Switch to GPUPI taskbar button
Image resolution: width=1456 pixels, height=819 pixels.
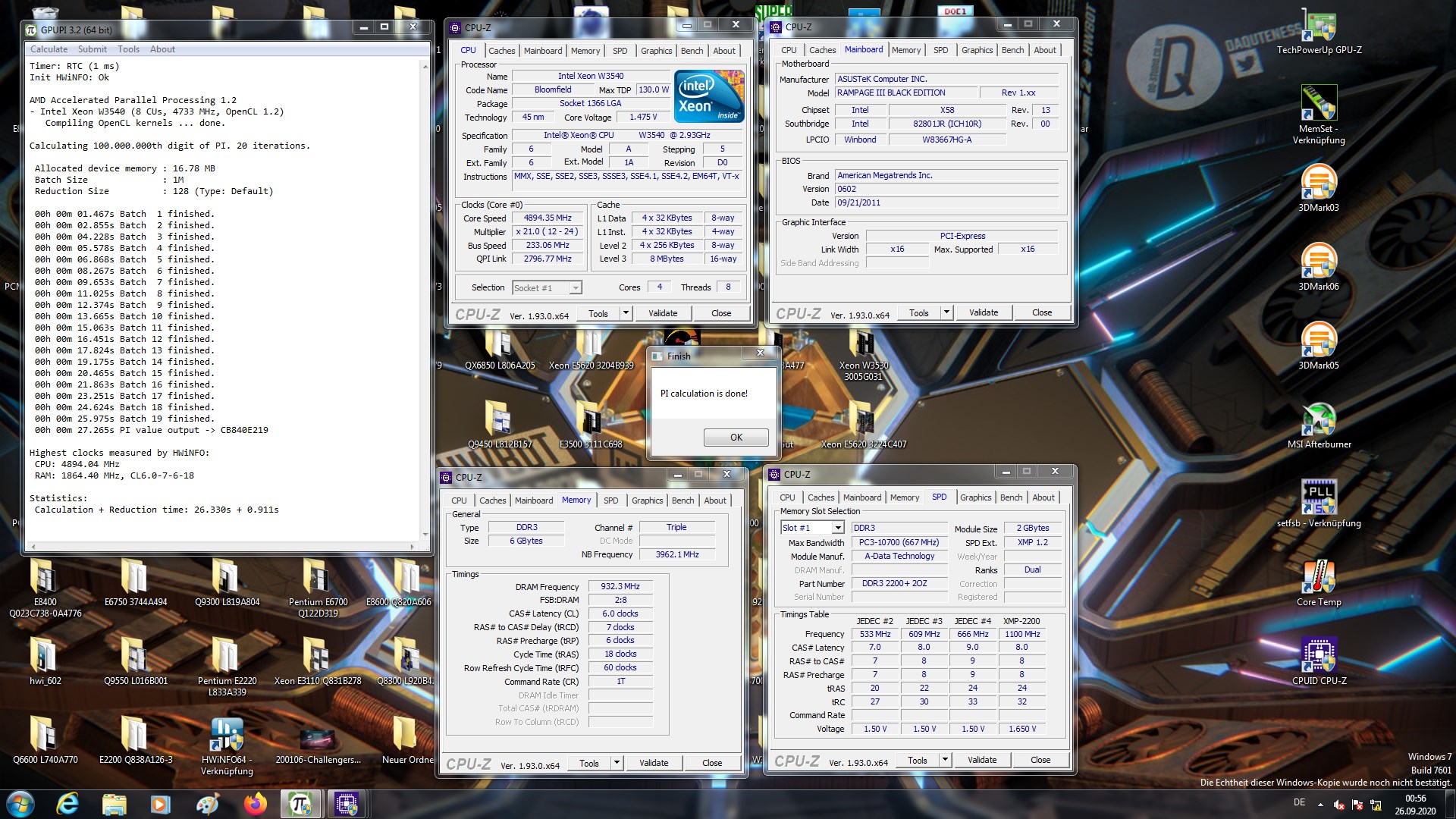[300, 804]
